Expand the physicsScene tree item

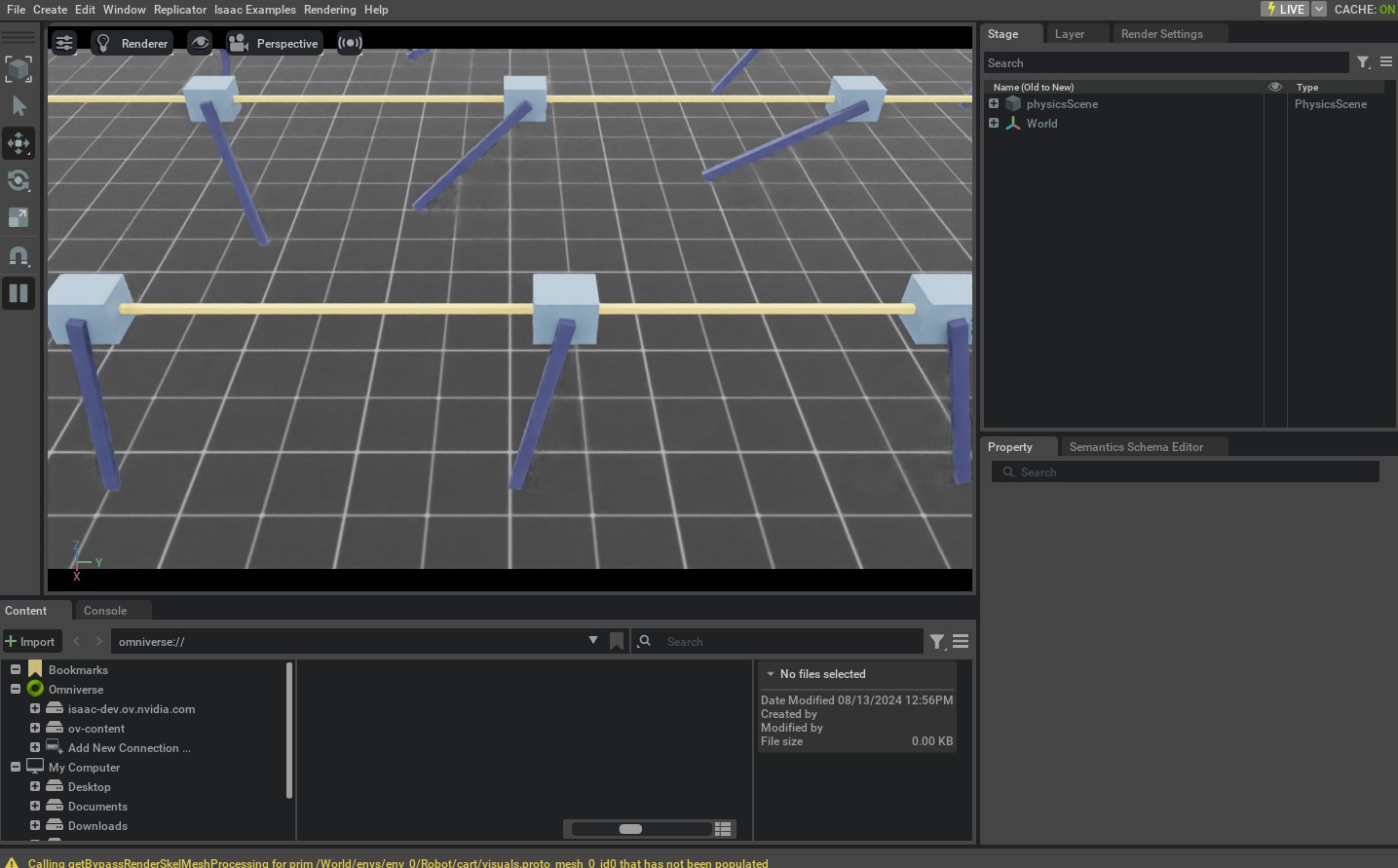point(994,104)
